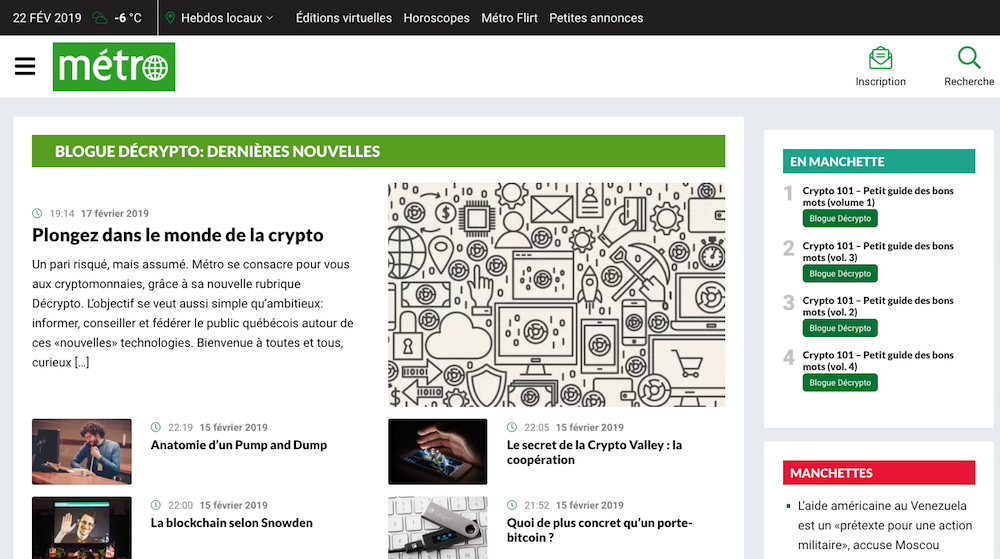Open the hamburger menu
Screen dimensions: 1000x559
point(25,66)
